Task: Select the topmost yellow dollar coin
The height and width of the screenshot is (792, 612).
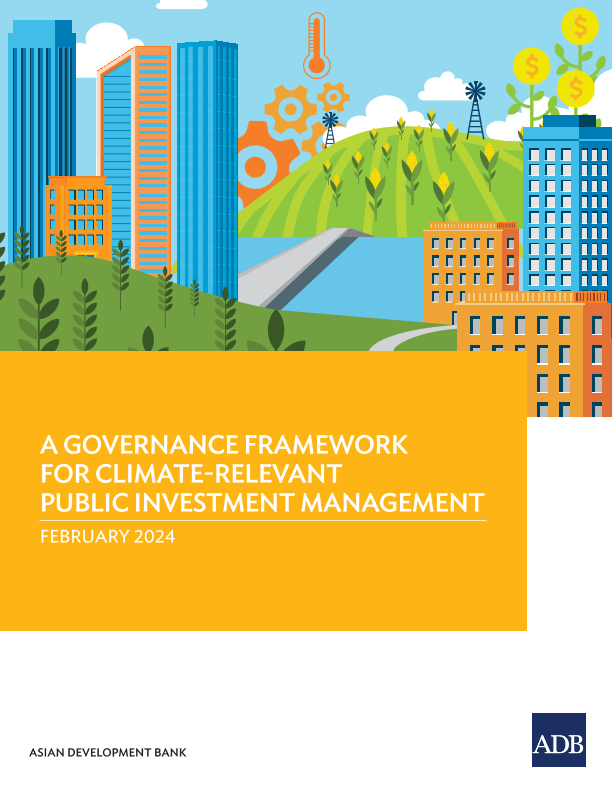Action: coord(580,26)
